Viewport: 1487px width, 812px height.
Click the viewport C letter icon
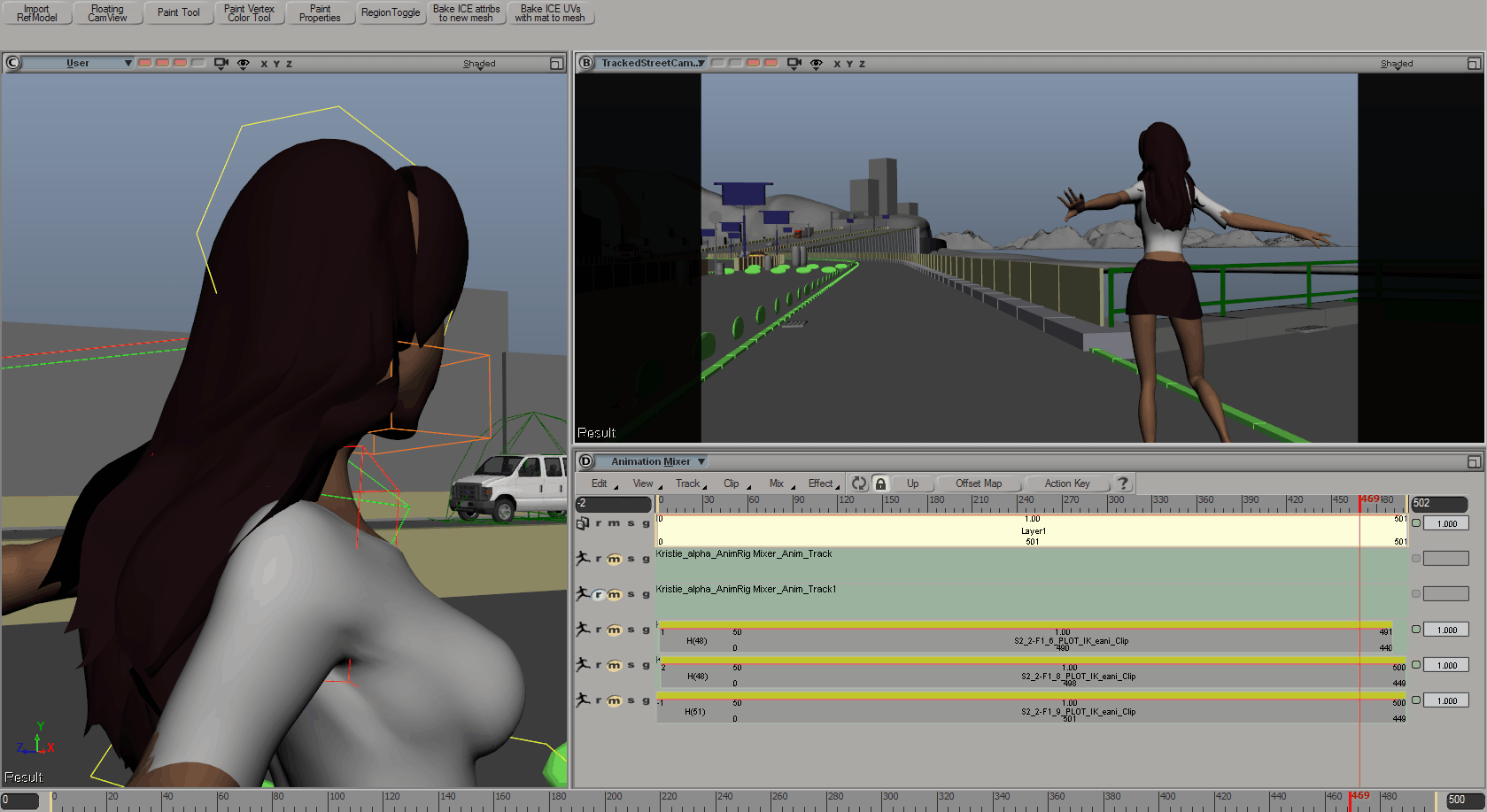click(12, 63)
